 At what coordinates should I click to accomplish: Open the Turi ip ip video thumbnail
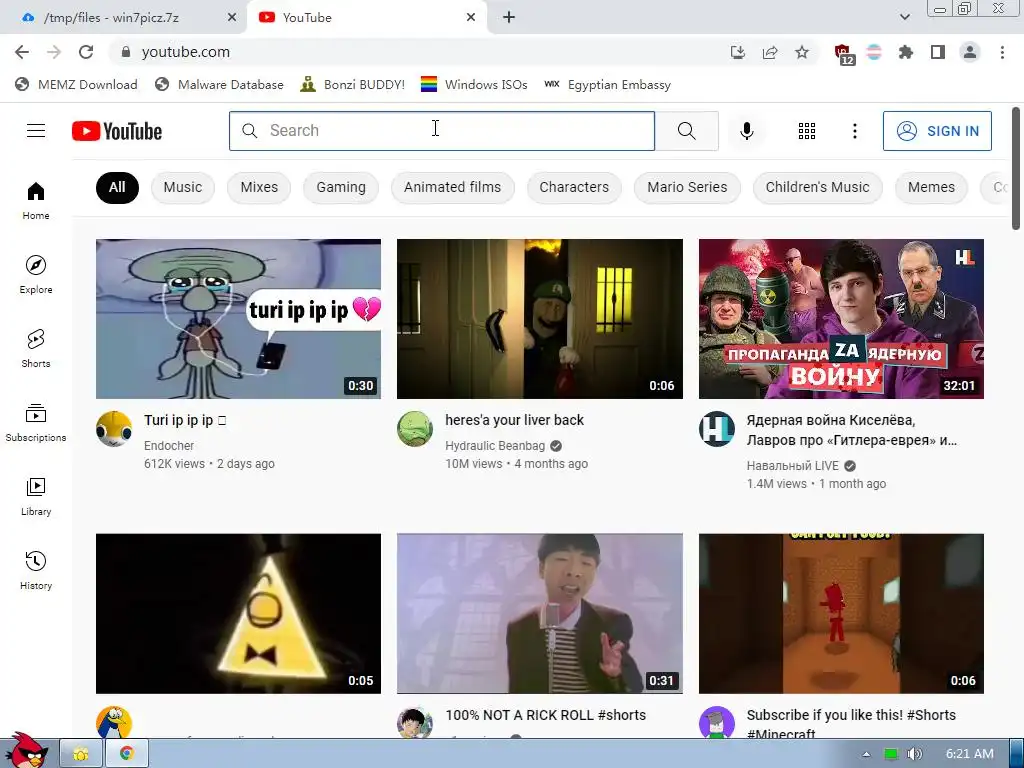coord(238,319)
